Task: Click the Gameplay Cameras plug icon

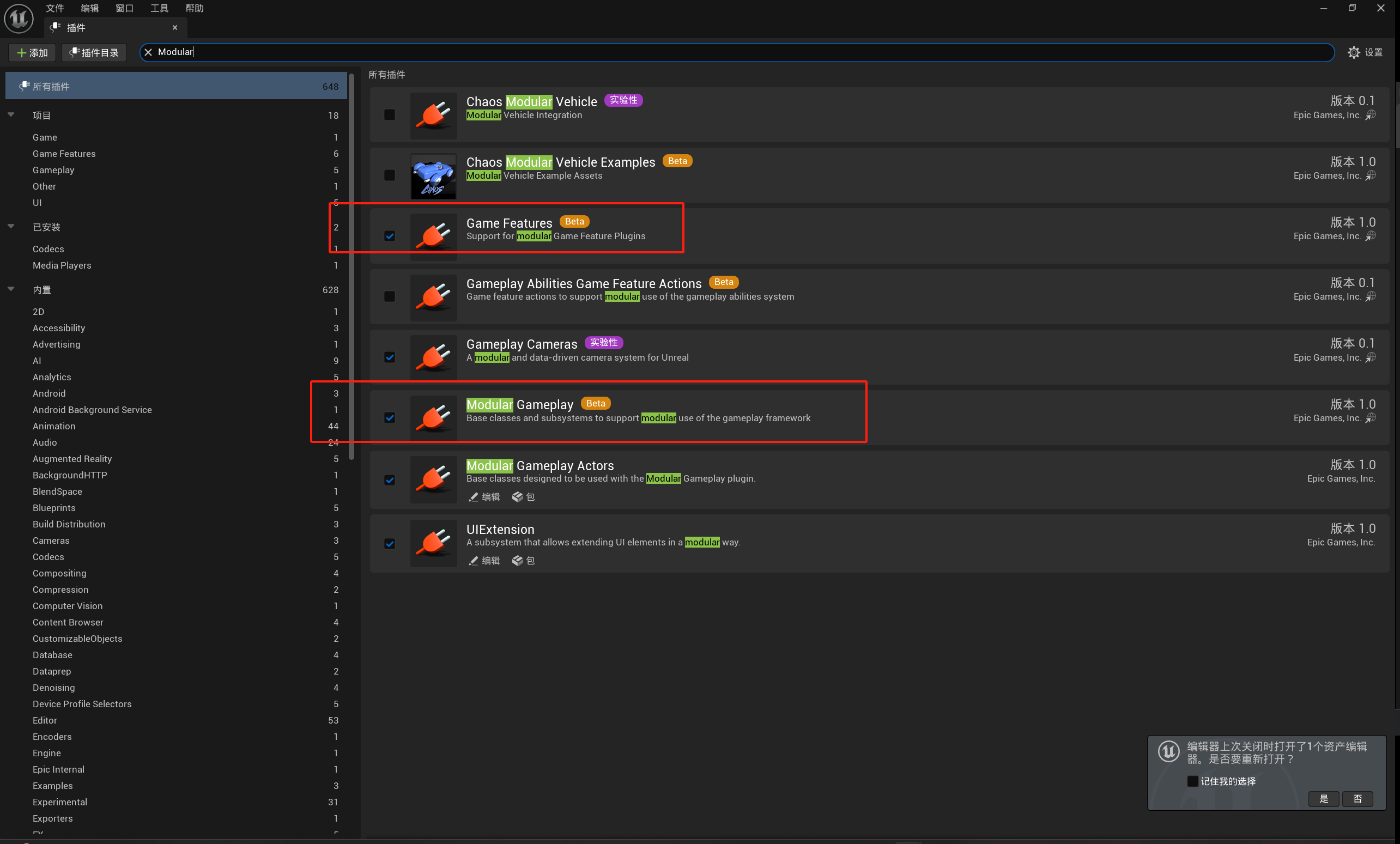Action: click(x=434, y=358)
